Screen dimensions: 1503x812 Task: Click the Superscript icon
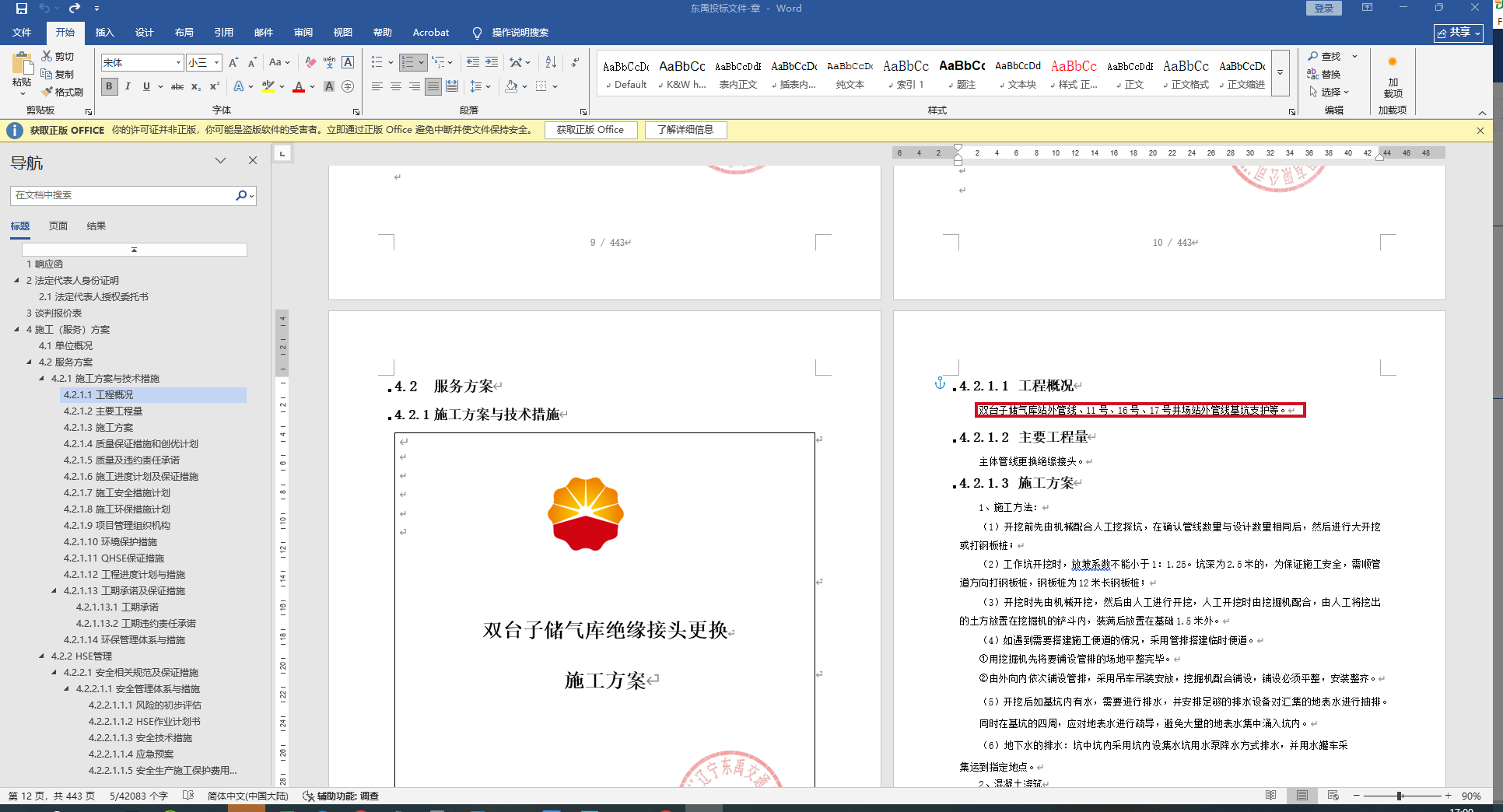(215, 86)
